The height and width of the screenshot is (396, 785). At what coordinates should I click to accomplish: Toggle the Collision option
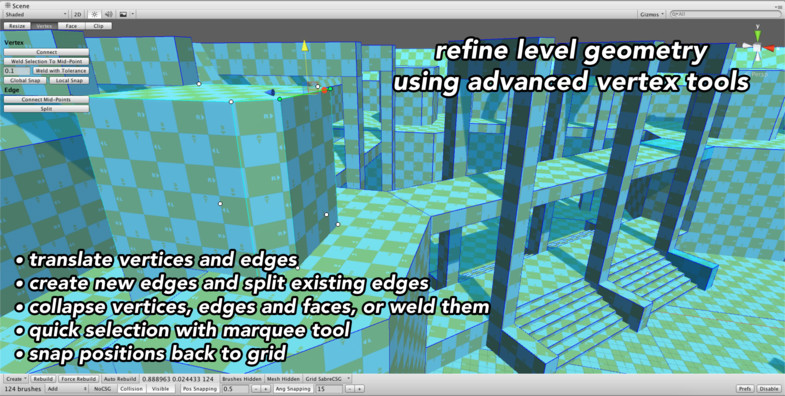(133, 388)
